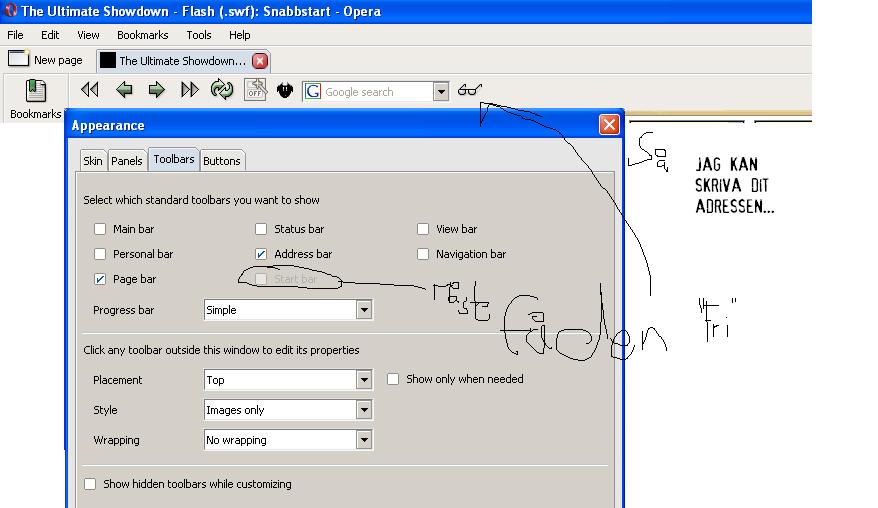Click the Fast forward double-arrow icon
This screenshot has height=508, width=878.
190,90
